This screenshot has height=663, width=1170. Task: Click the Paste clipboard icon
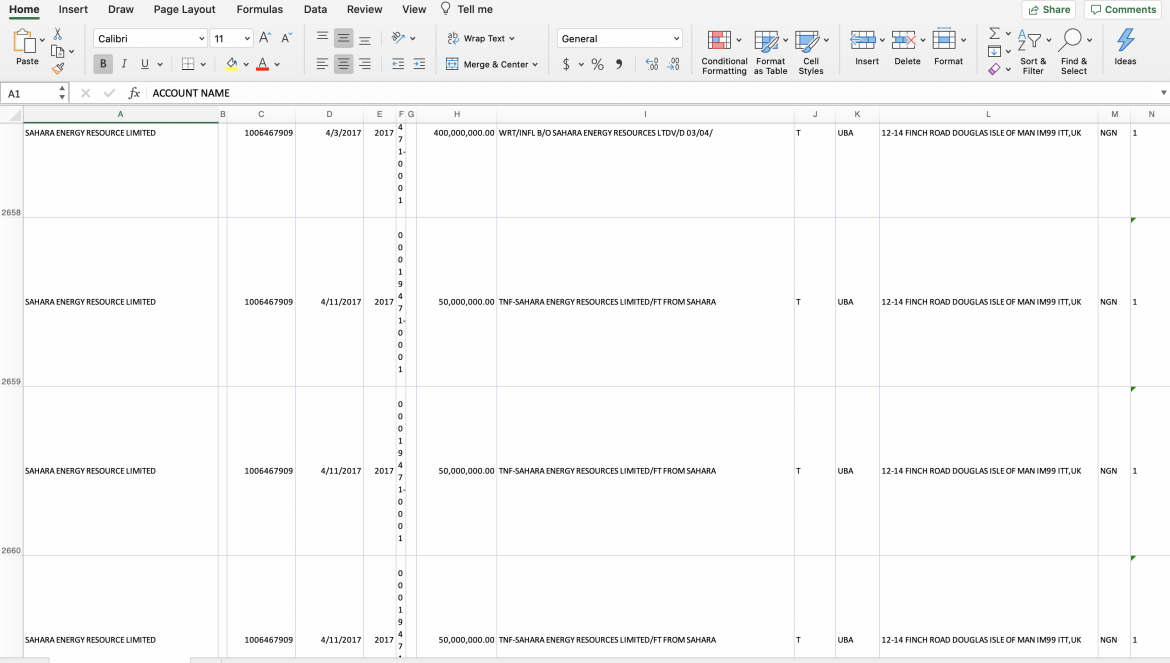[x=25, y=42]
